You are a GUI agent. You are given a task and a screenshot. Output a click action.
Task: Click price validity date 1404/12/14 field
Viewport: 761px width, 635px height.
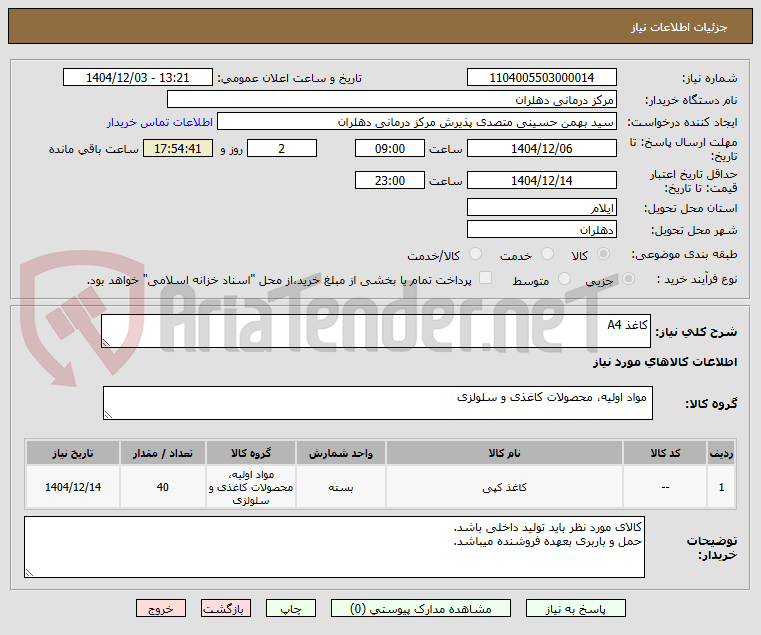click(542, 180)
